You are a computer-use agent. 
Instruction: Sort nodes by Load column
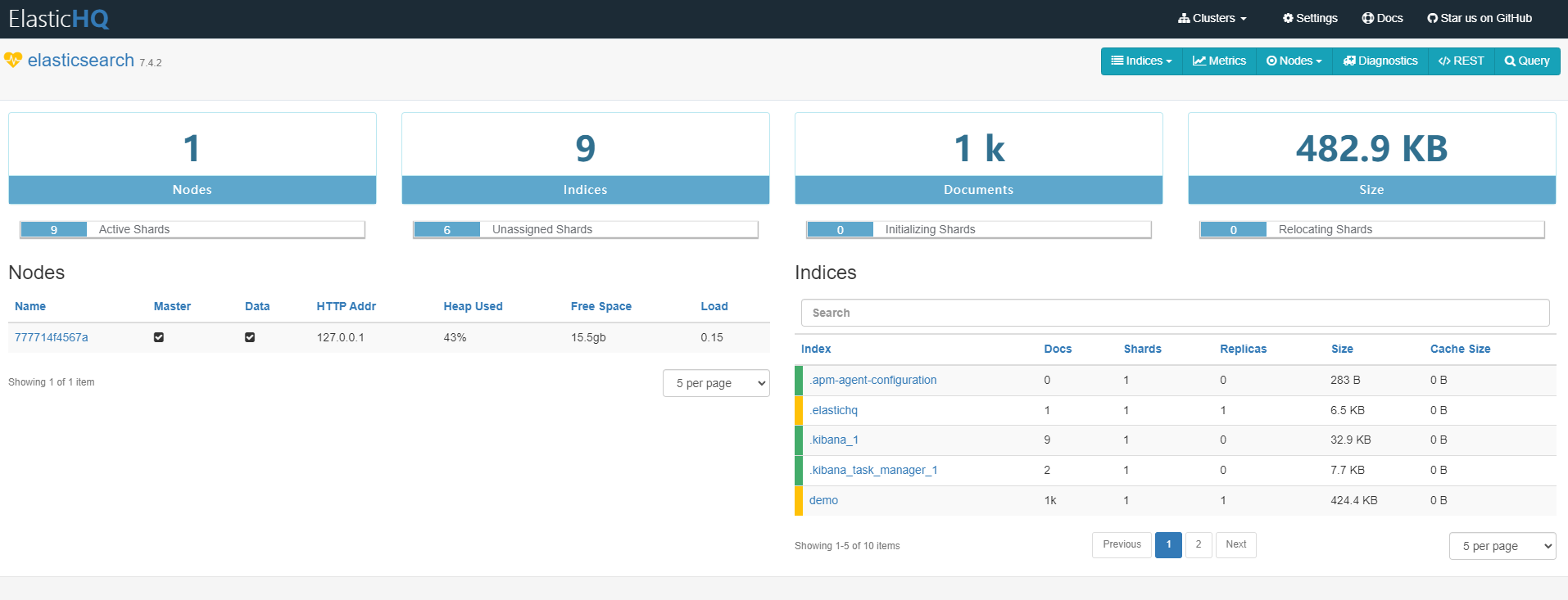[714, 306]
